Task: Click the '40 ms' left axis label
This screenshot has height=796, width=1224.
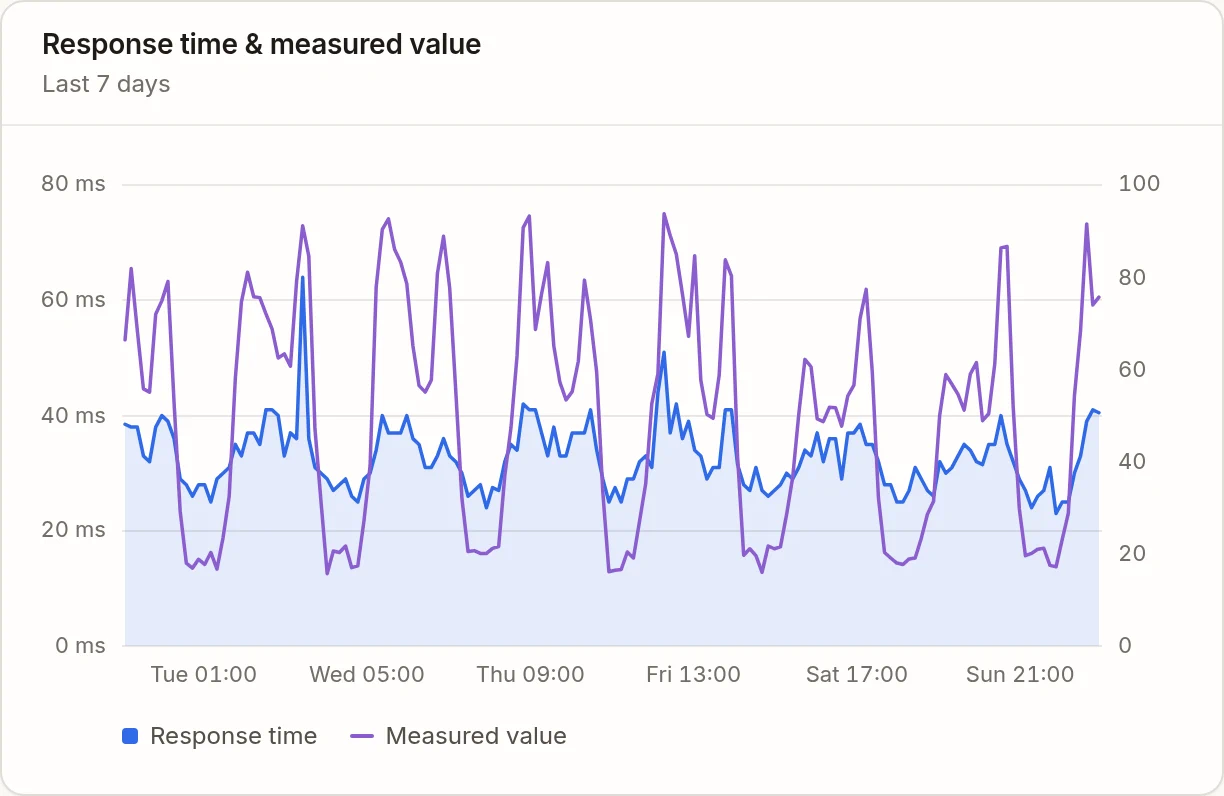Action: (73, 415)
